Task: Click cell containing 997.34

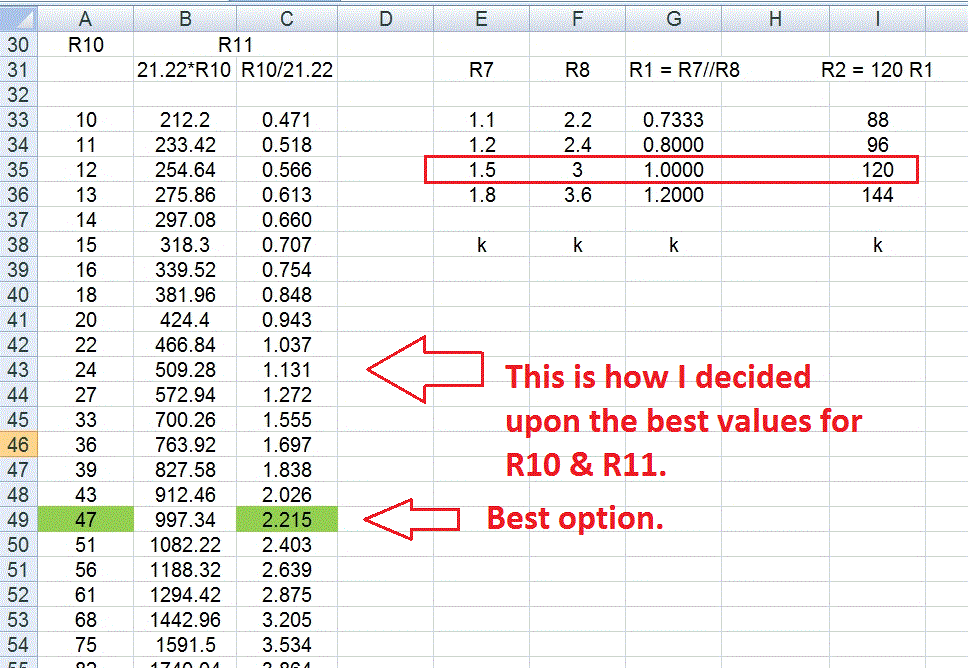Action: point(185,520)
